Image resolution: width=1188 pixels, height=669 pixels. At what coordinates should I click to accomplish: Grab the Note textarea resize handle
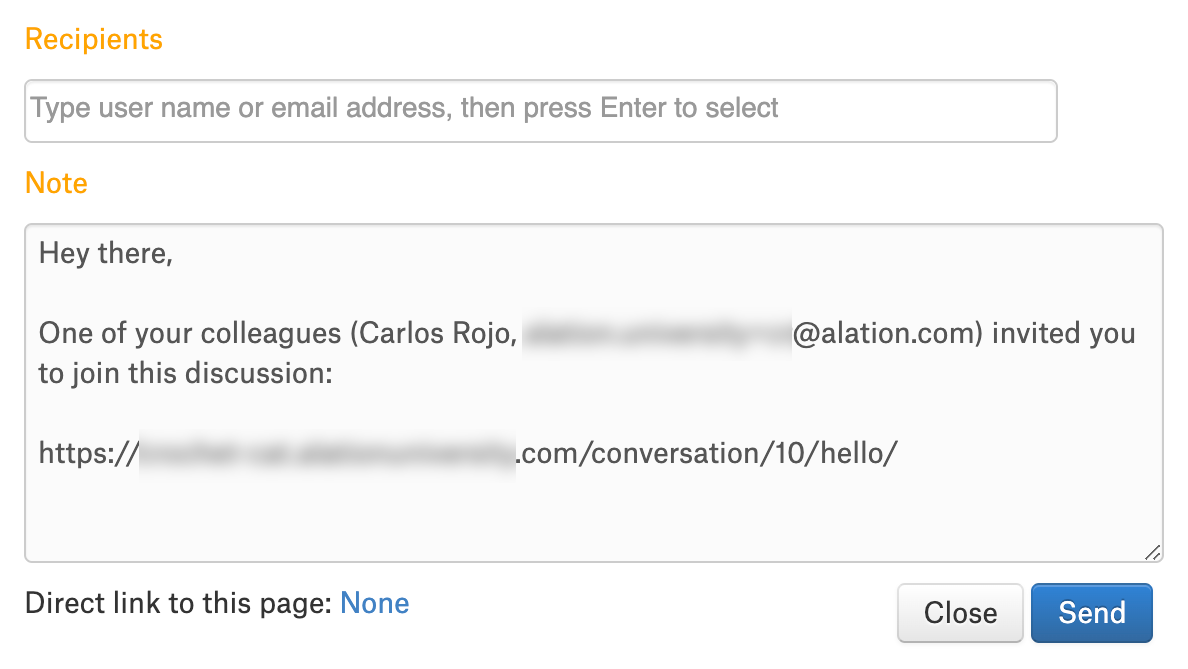[x=1152, y=552]
